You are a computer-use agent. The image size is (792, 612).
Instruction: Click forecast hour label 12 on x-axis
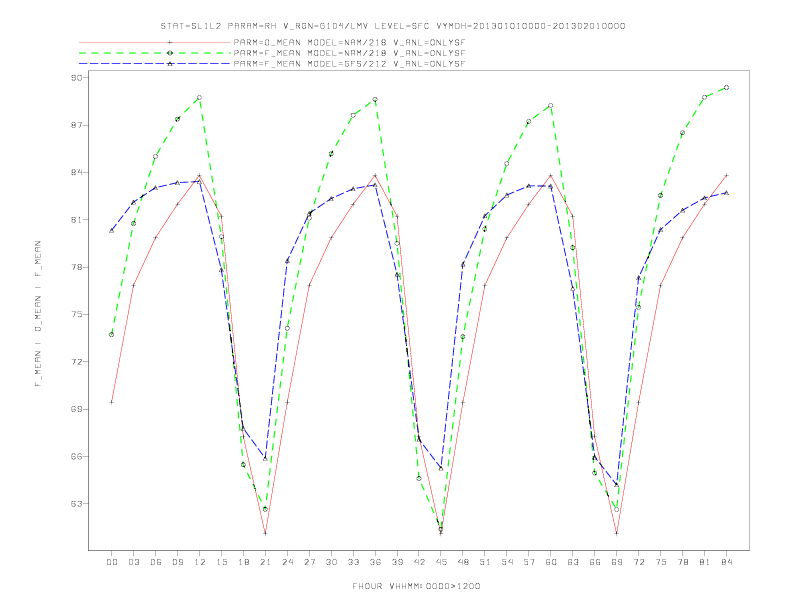(x=200, y=562)
